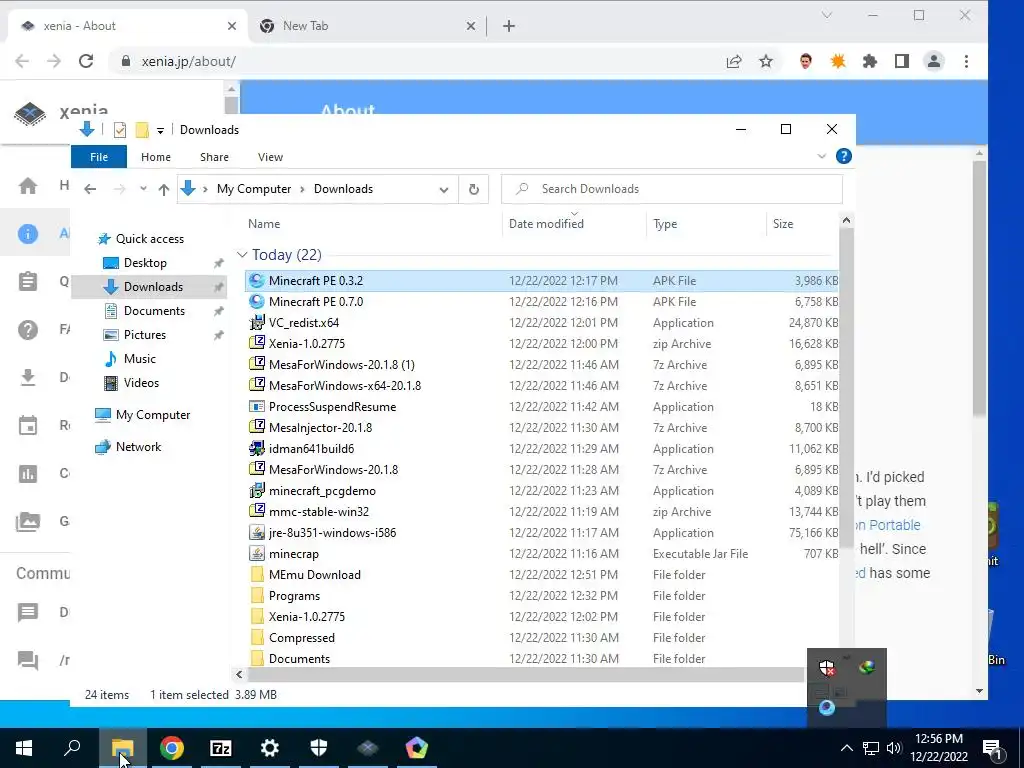Show hidden system tray icons
Image resolution: width=1024 pixels, height=768 pixels.
coord(846,748)
